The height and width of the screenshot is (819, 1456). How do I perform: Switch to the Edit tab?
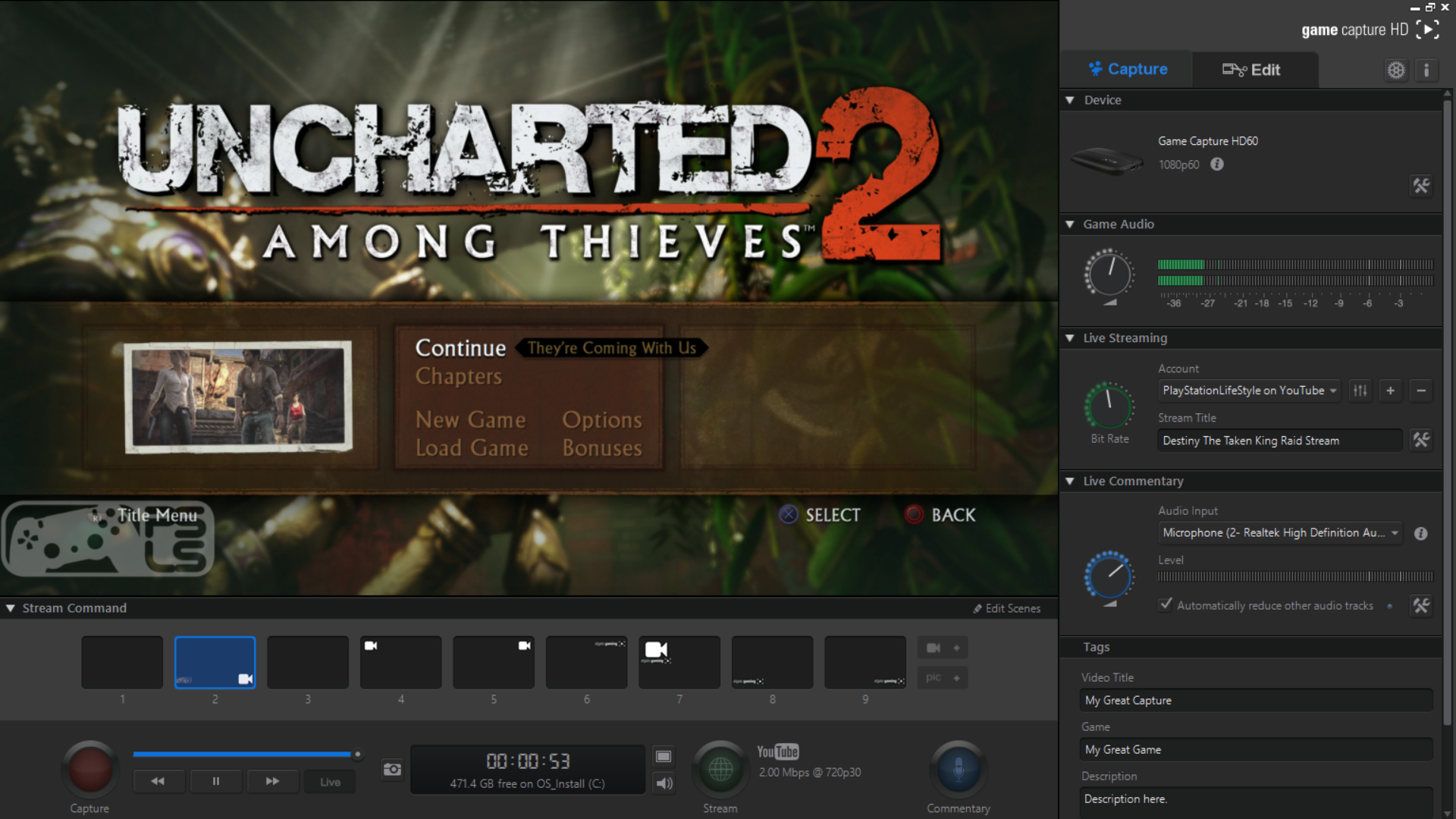[1253, 70]
